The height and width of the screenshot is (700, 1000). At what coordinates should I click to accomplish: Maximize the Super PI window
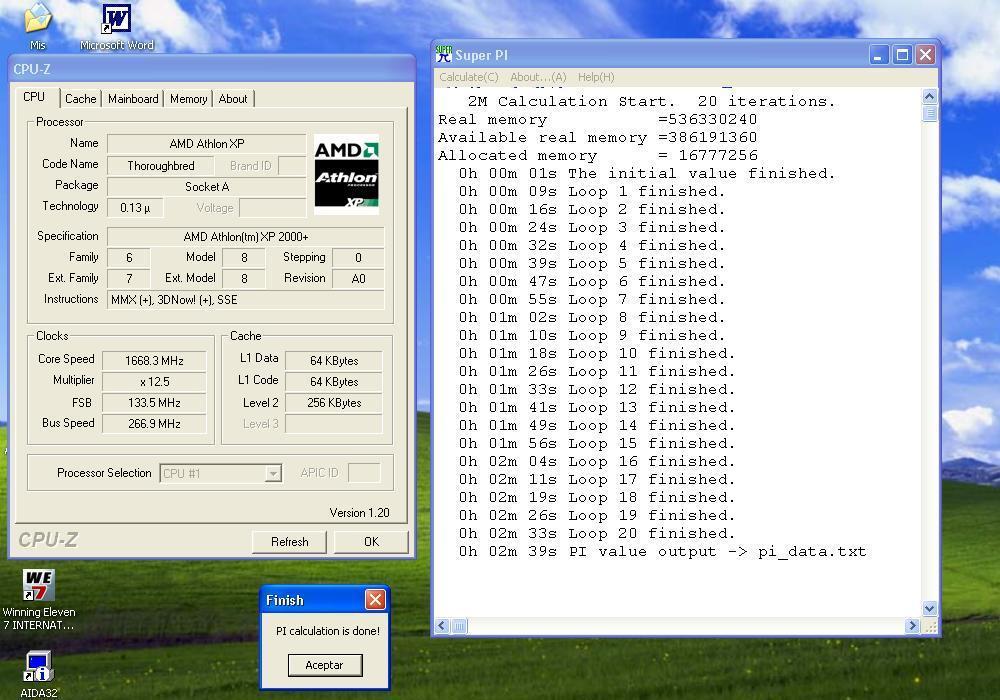(902, 55)
